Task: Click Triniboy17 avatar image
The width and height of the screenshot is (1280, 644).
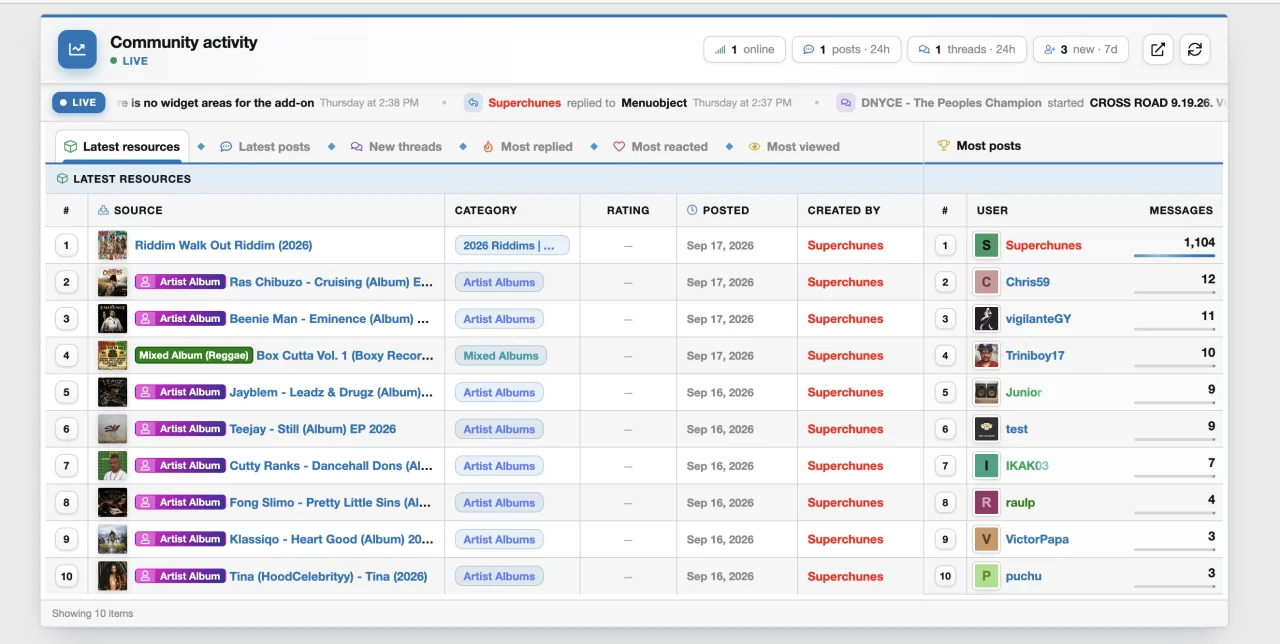Action: pos(987,355)
